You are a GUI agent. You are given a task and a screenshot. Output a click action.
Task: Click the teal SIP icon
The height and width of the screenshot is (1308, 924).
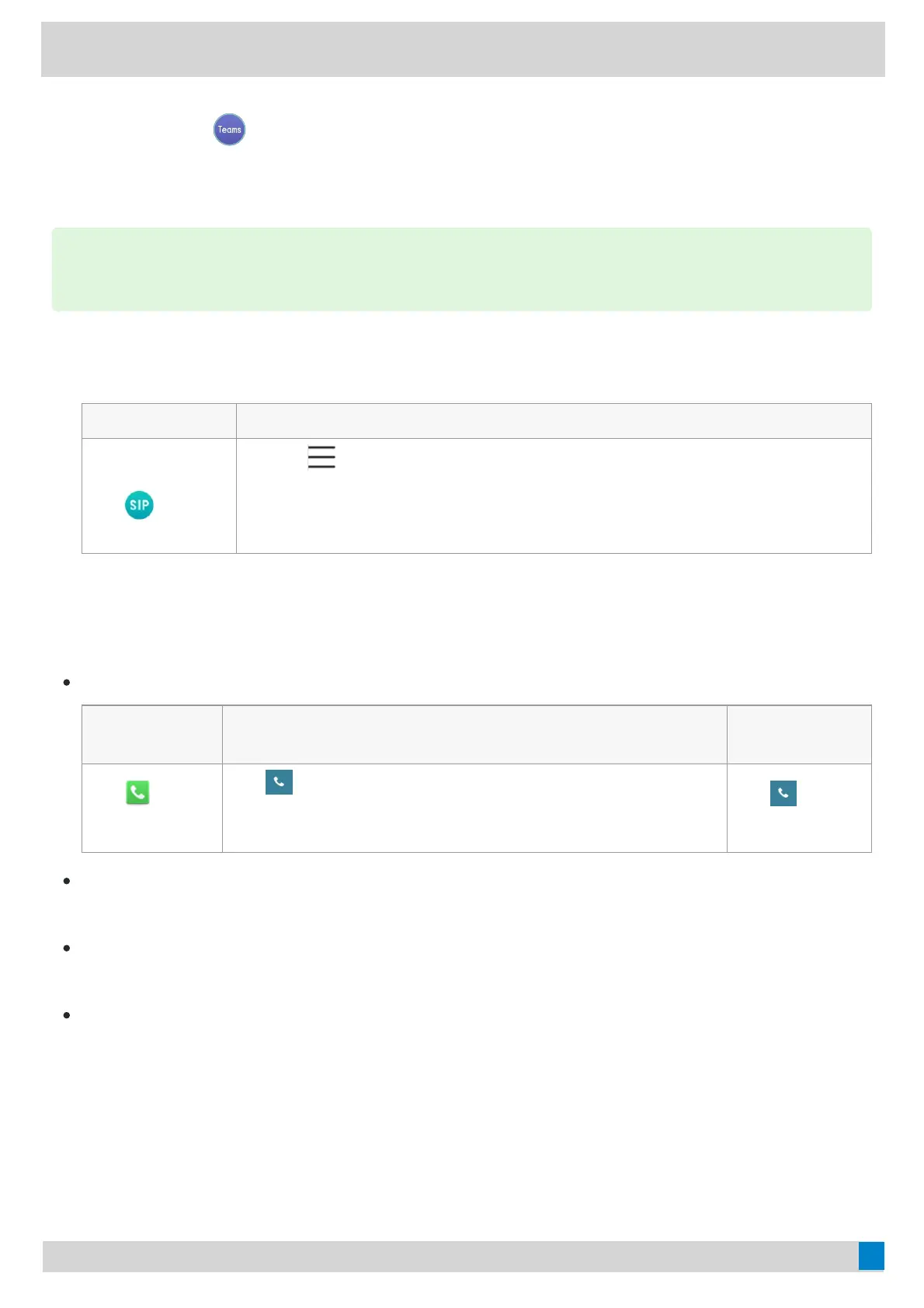tap(139, 506)
